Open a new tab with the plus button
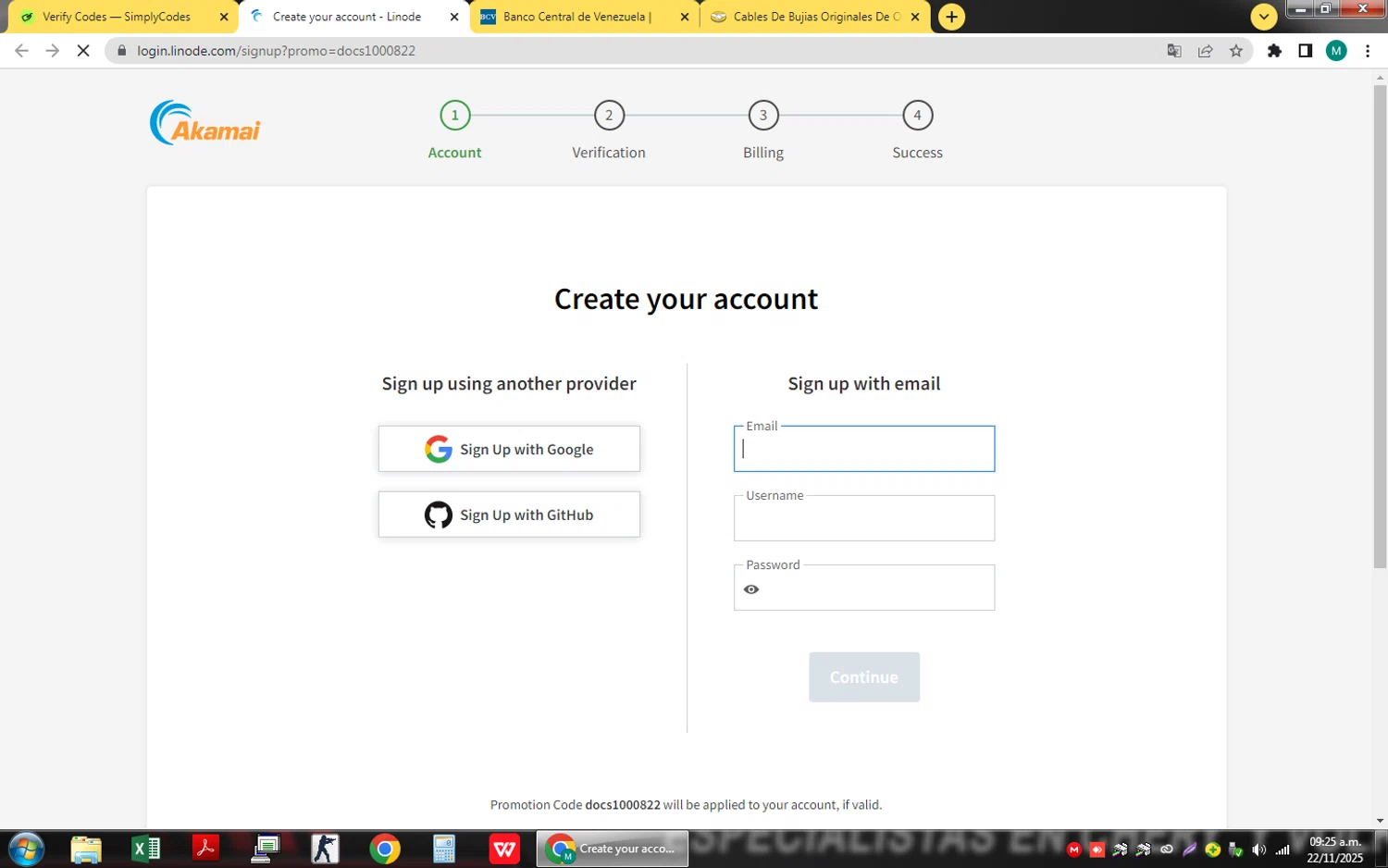This screenshot has height=868, width=1388. click(x=951, y=17)
